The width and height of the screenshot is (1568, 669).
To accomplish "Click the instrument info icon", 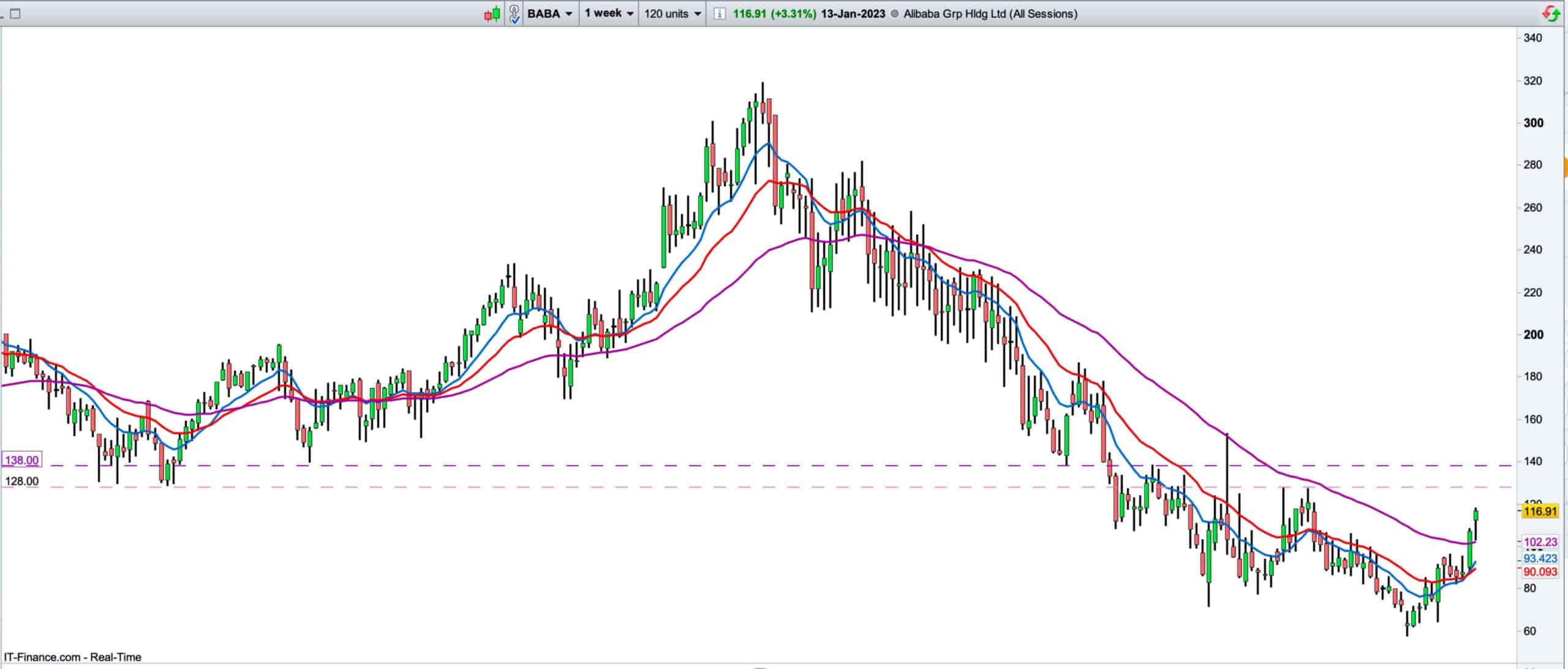I will [720, 13].
